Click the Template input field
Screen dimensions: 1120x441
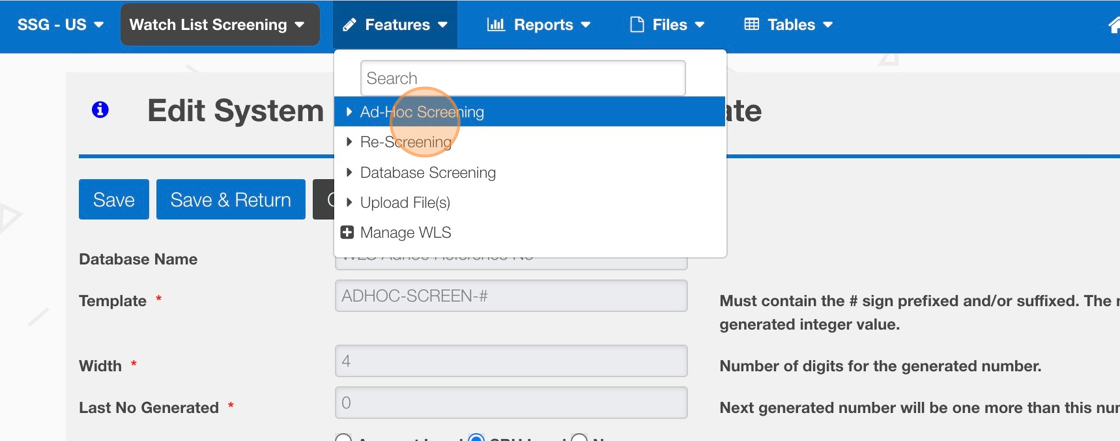(511, 296)
